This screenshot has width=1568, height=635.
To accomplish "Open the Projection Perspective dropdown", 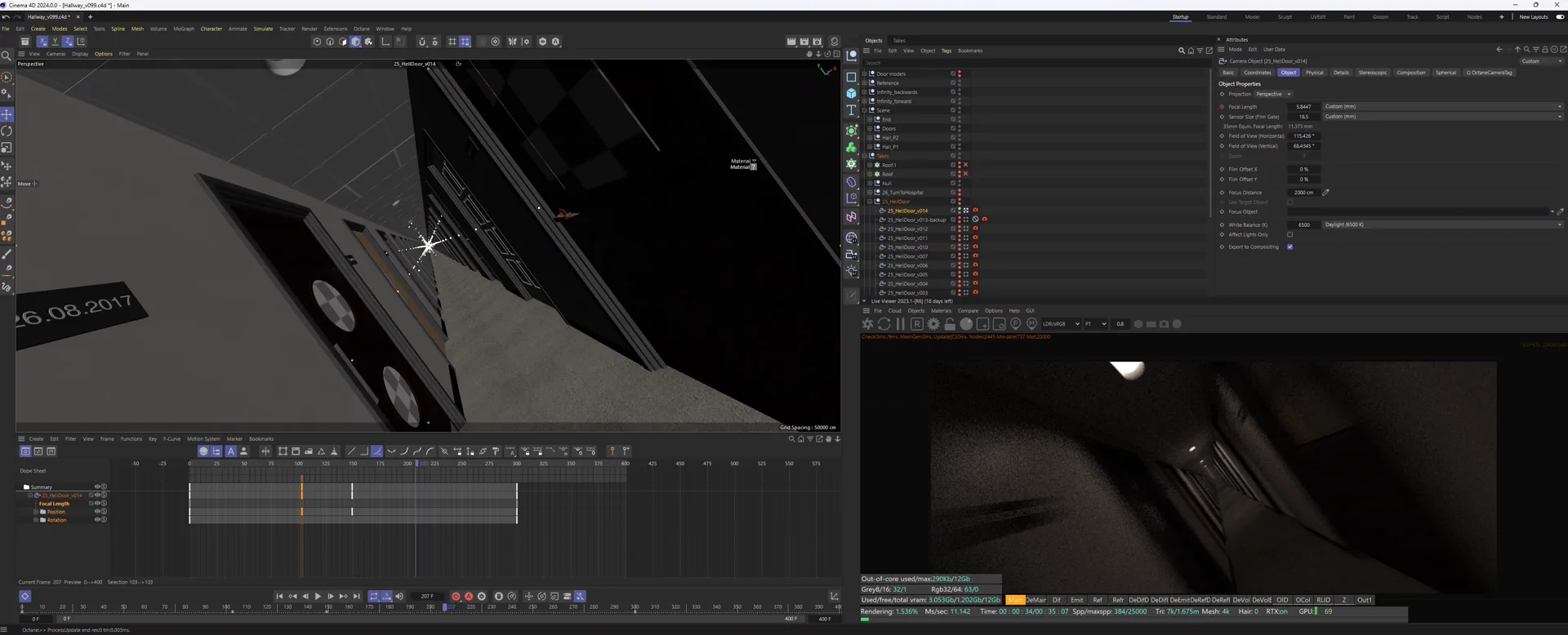I will tap(1272, 94).
